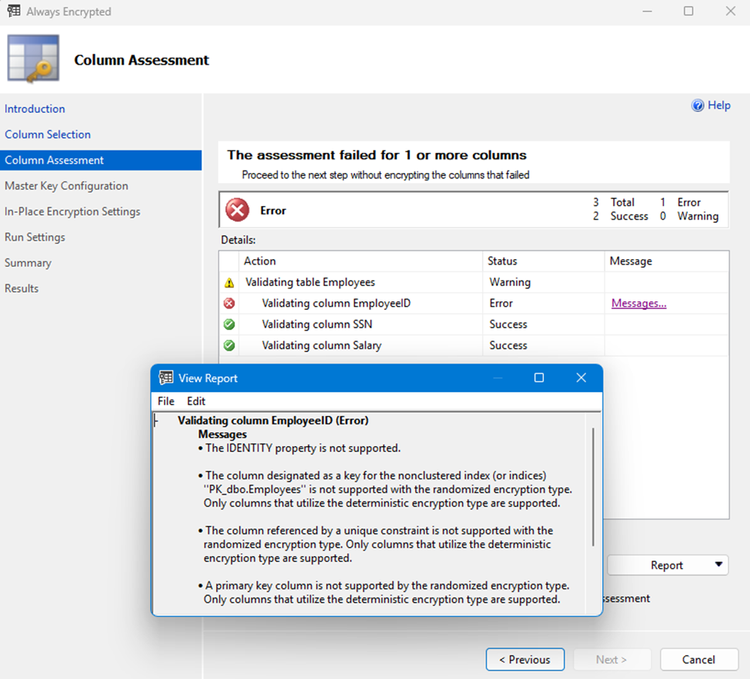The image size is (750, 679).
Task: Click the Status column header
Action: coord(543,261)
